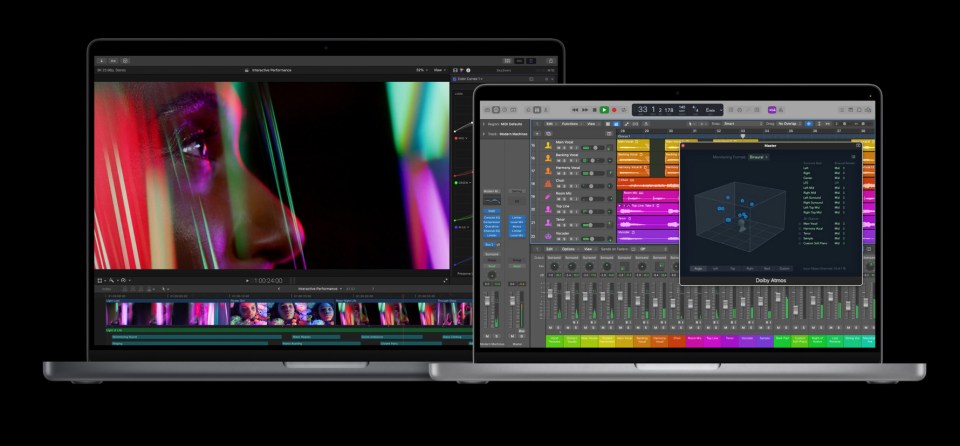Click the Share icon in Final Cut Pro
Viewport: 960px width, 446px height.
point(551,61)
